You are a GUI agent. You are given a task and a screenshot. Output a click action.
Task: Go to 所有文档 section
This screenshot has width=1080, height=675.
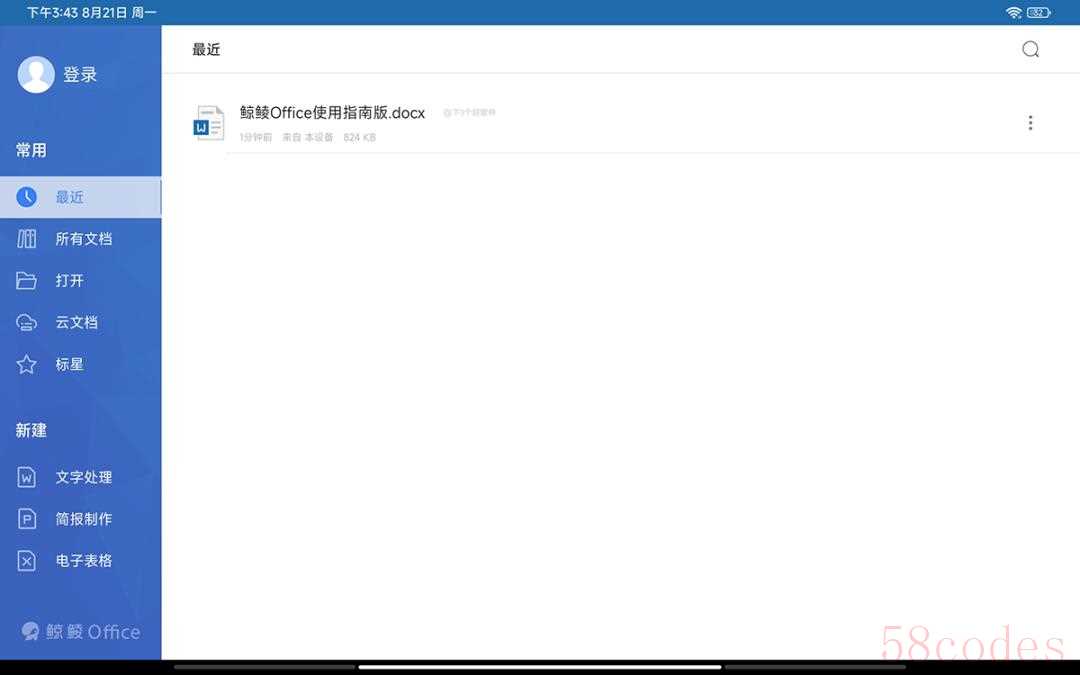click(81, 239)
